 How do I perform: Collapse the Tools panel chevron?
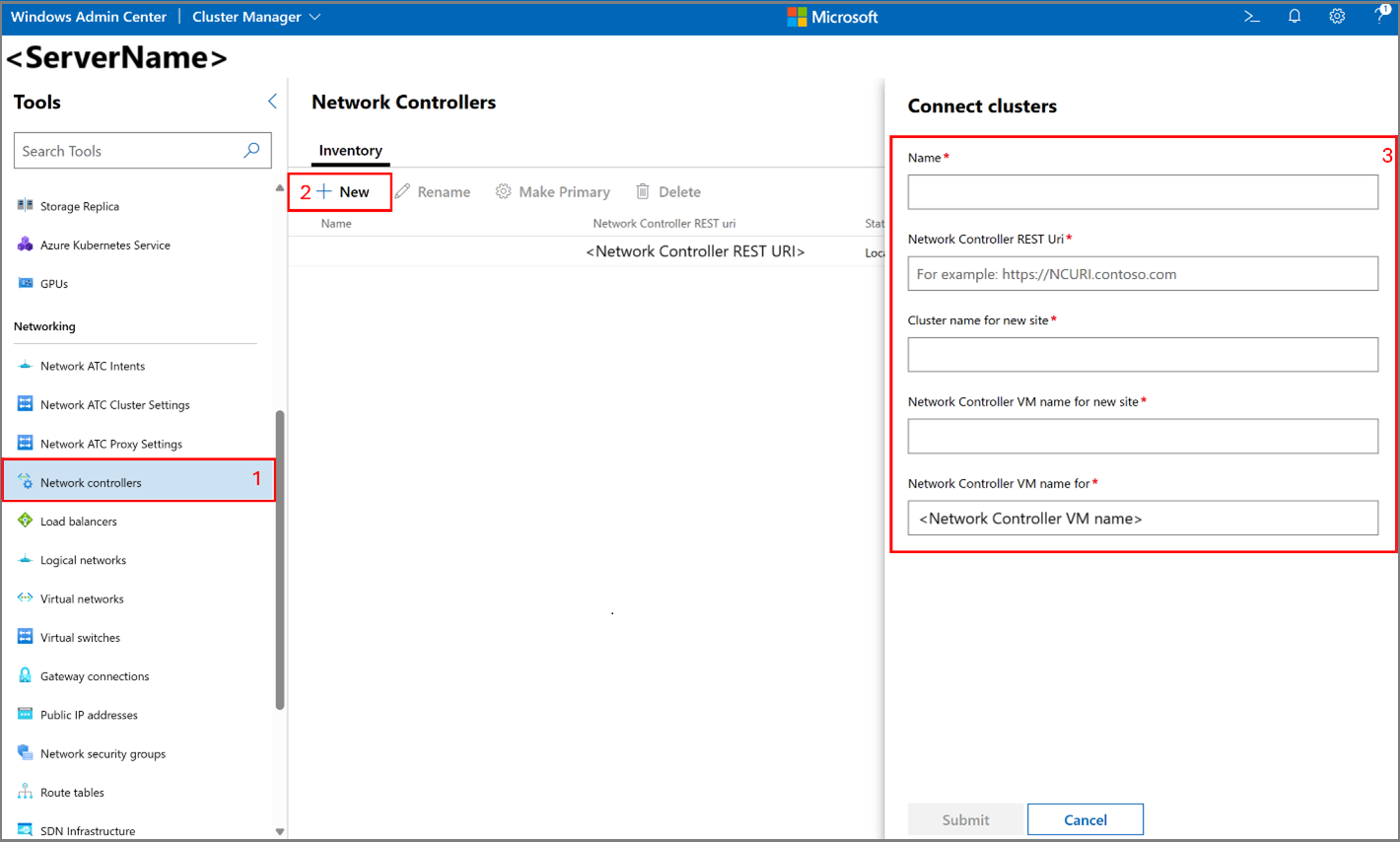(x=272, y=102)
